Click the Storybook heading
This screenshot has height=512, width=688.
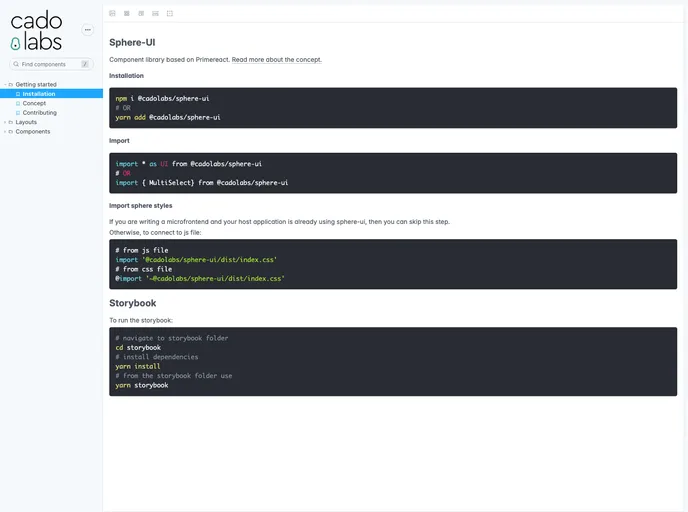click(x=133, y=303)
